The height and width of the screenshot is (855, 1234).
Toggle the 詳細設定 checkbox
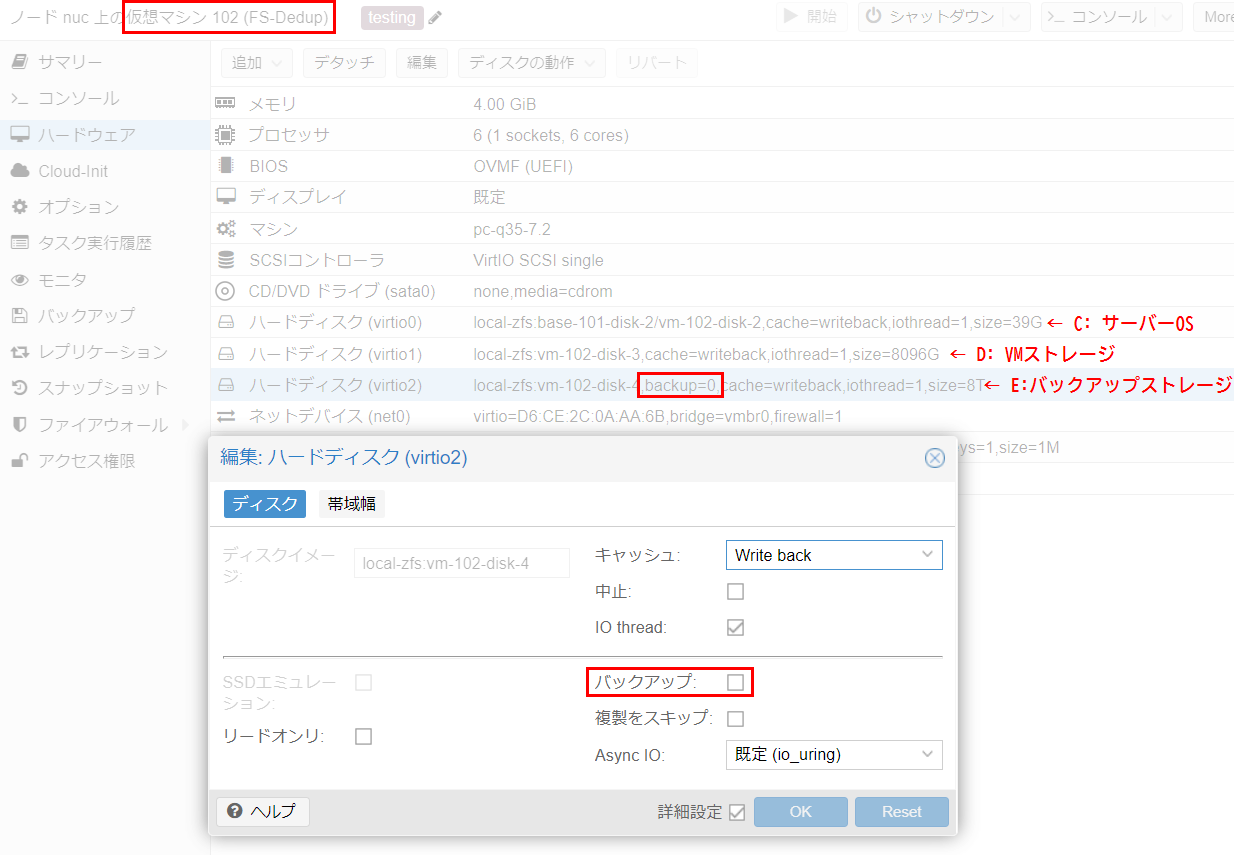tap(737, 812)
